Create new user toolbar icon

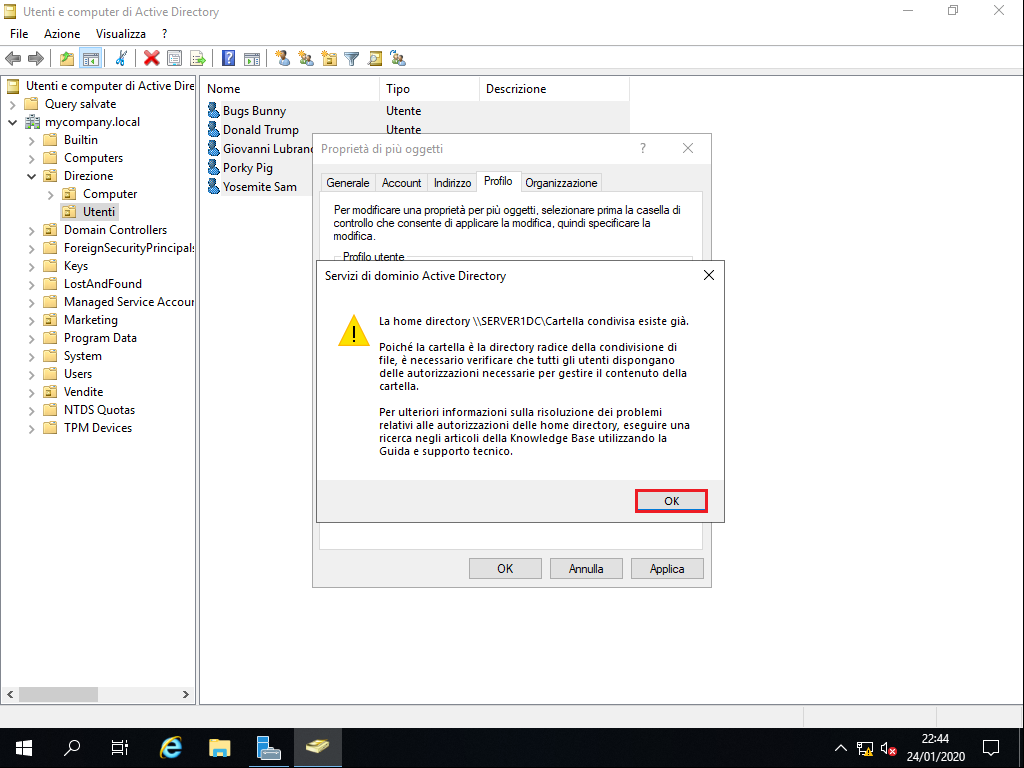coord(282,59)
